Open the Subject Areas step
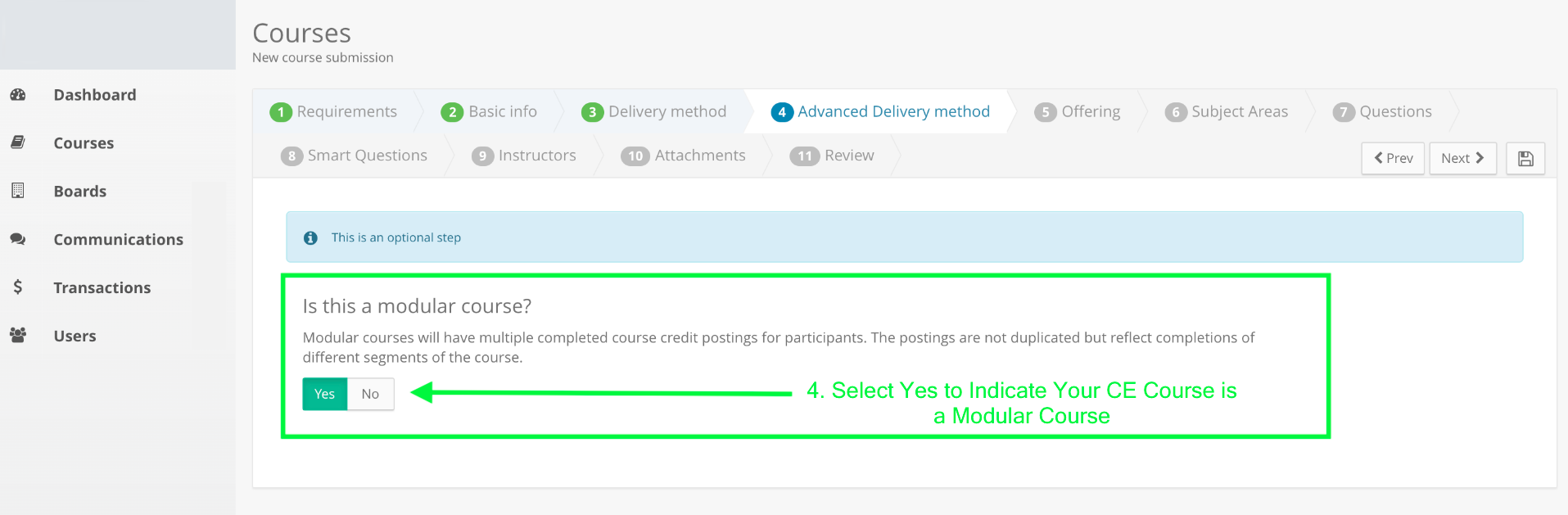This screenshot has height=515, width=1568. [x=1227, y=111]
